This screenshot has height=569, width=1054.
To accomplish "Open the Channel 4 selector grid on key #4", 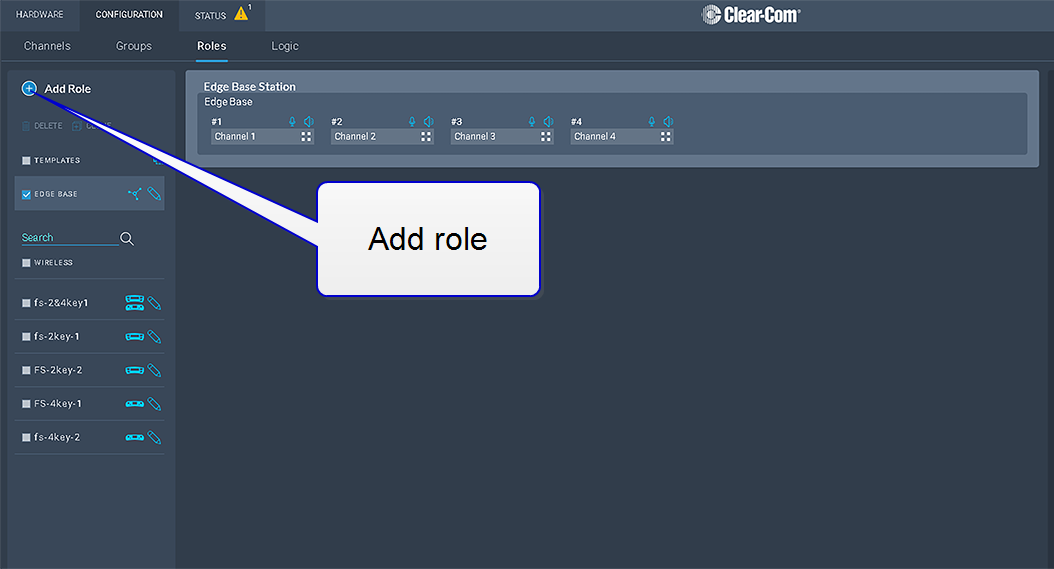I will pos(666,137).
